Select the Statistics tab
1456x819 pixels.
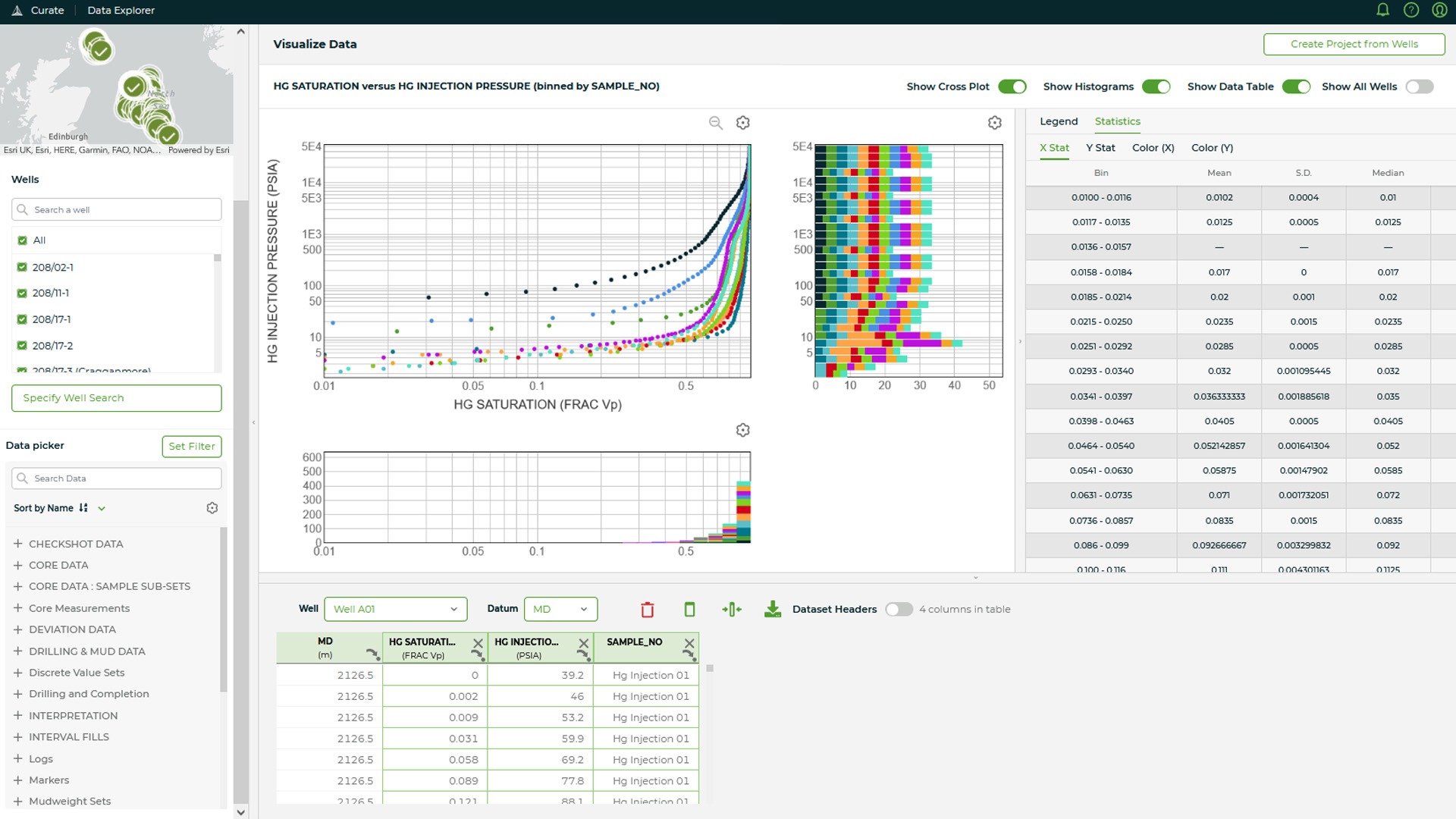pyautogui.click(x=1117, y=121)
